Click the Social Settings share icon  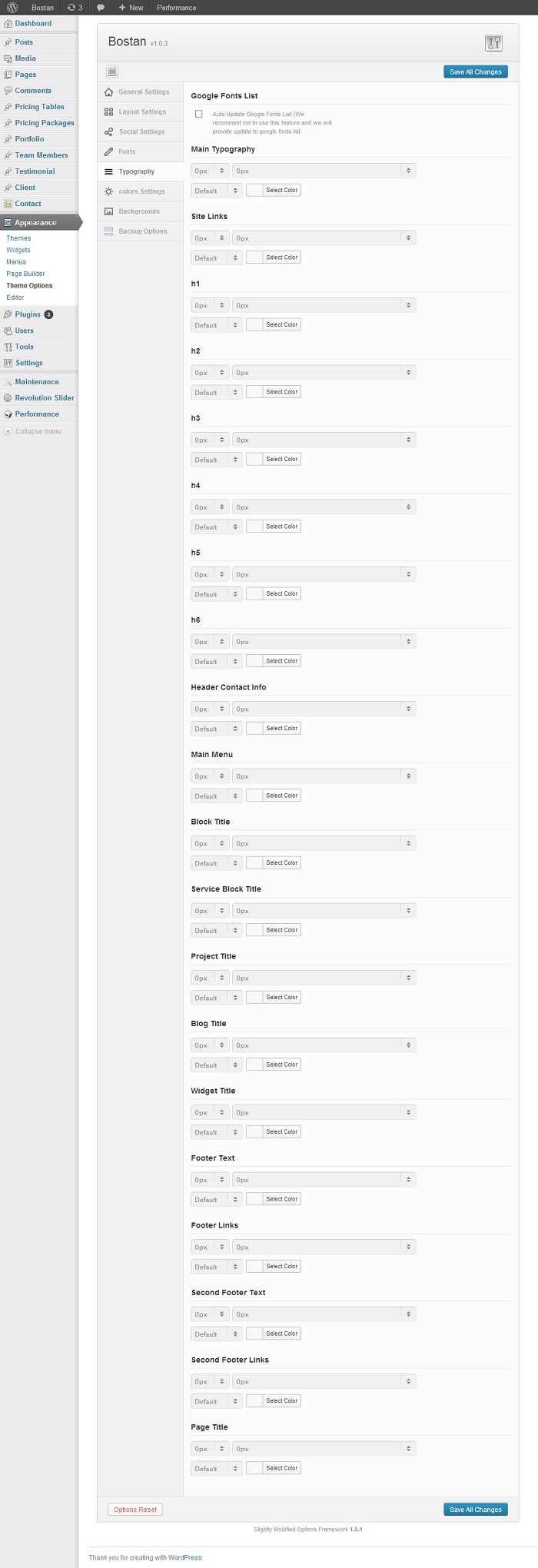point(109,132)
